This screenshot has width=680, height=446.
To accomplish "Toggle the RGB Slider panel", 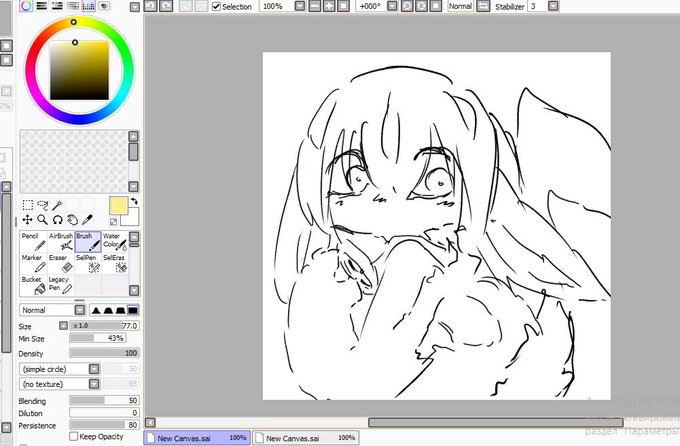I will point(42,6).
